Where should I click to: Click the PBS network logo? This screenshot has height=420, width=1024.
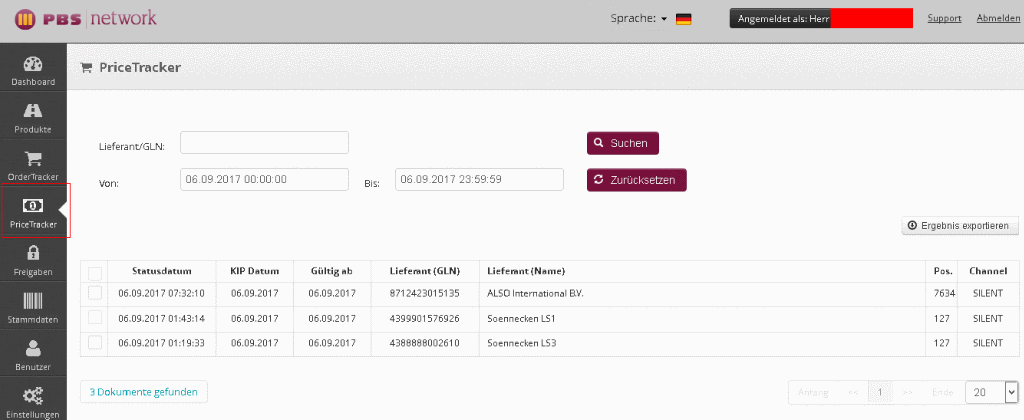coord(86,19)
